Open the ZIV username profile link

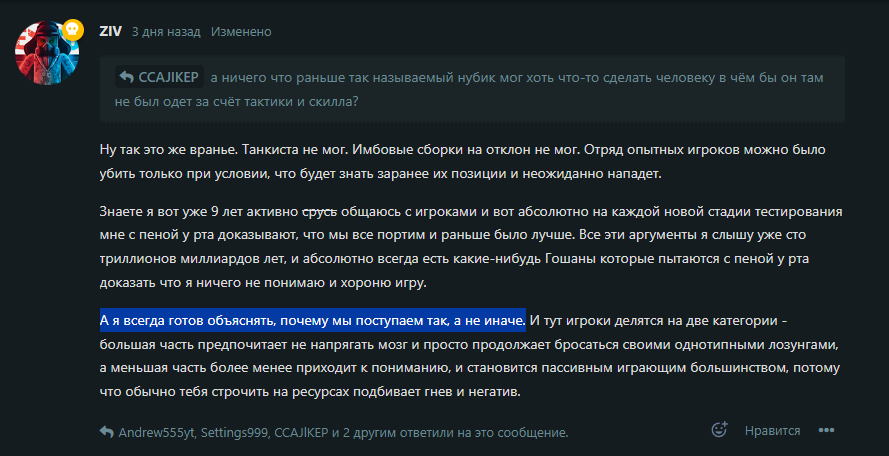point(110,31)
